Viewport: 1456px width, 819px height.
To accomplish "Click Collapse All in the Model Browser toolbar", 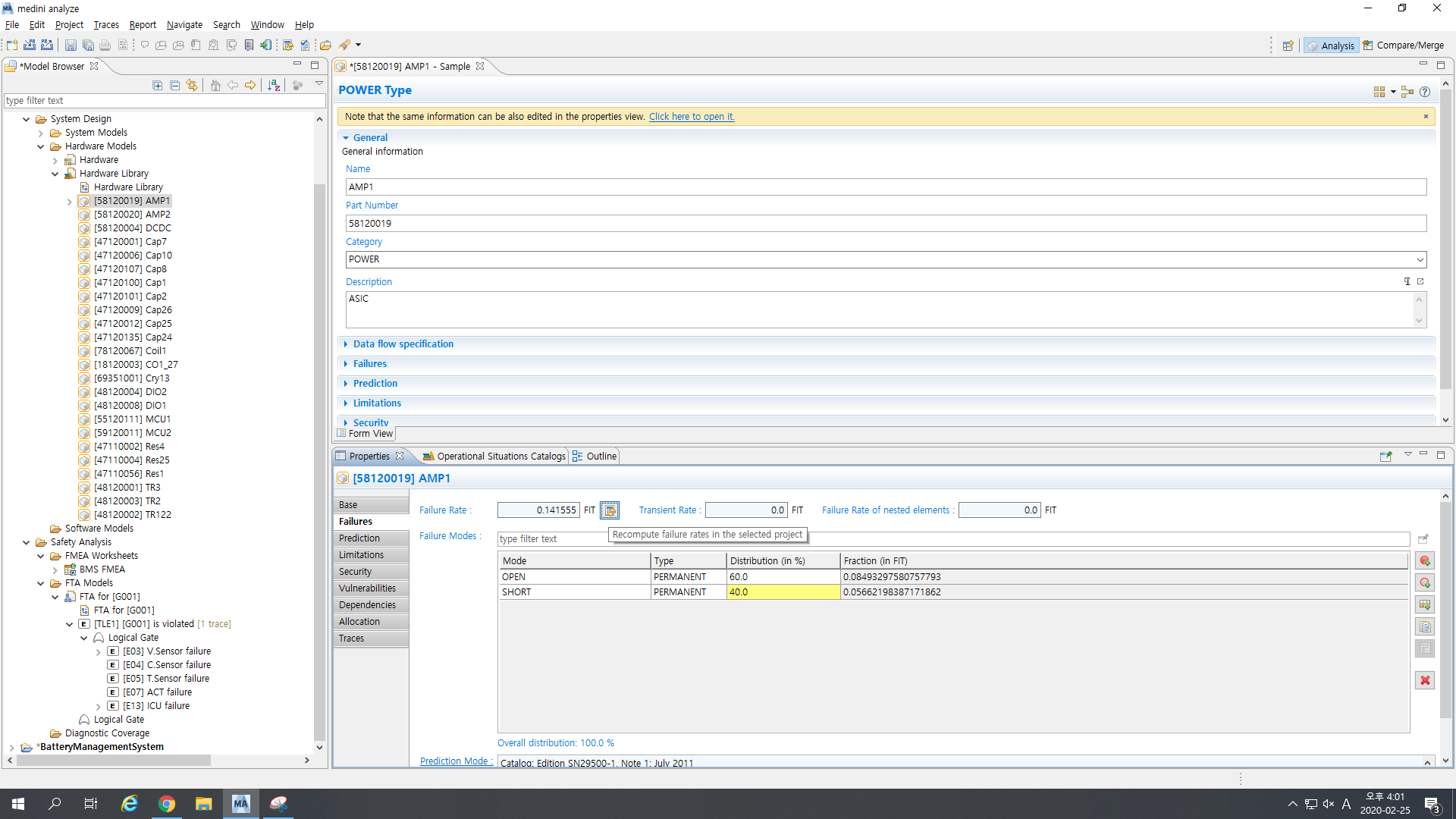I will (x=175, y=86).
